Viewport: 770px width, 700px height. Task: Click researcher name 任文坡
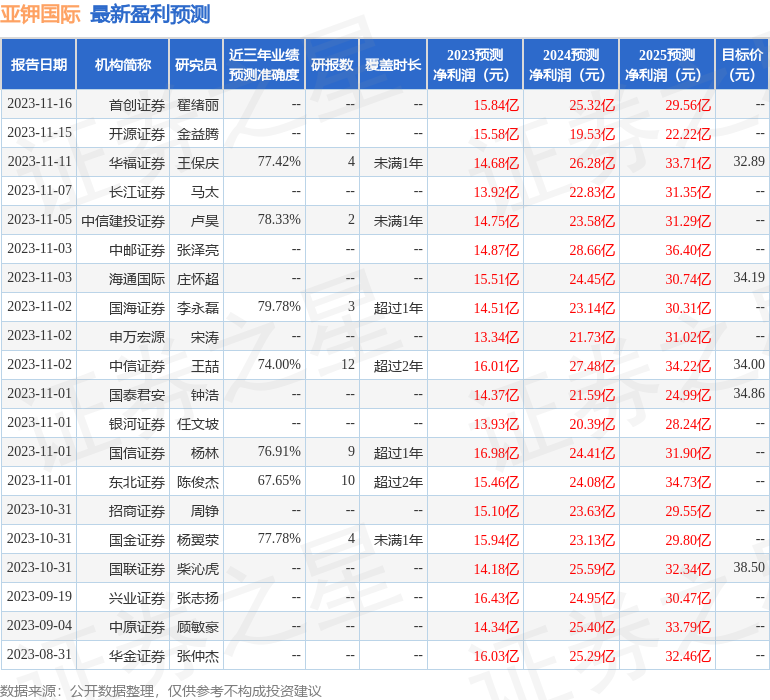(197, 424)
